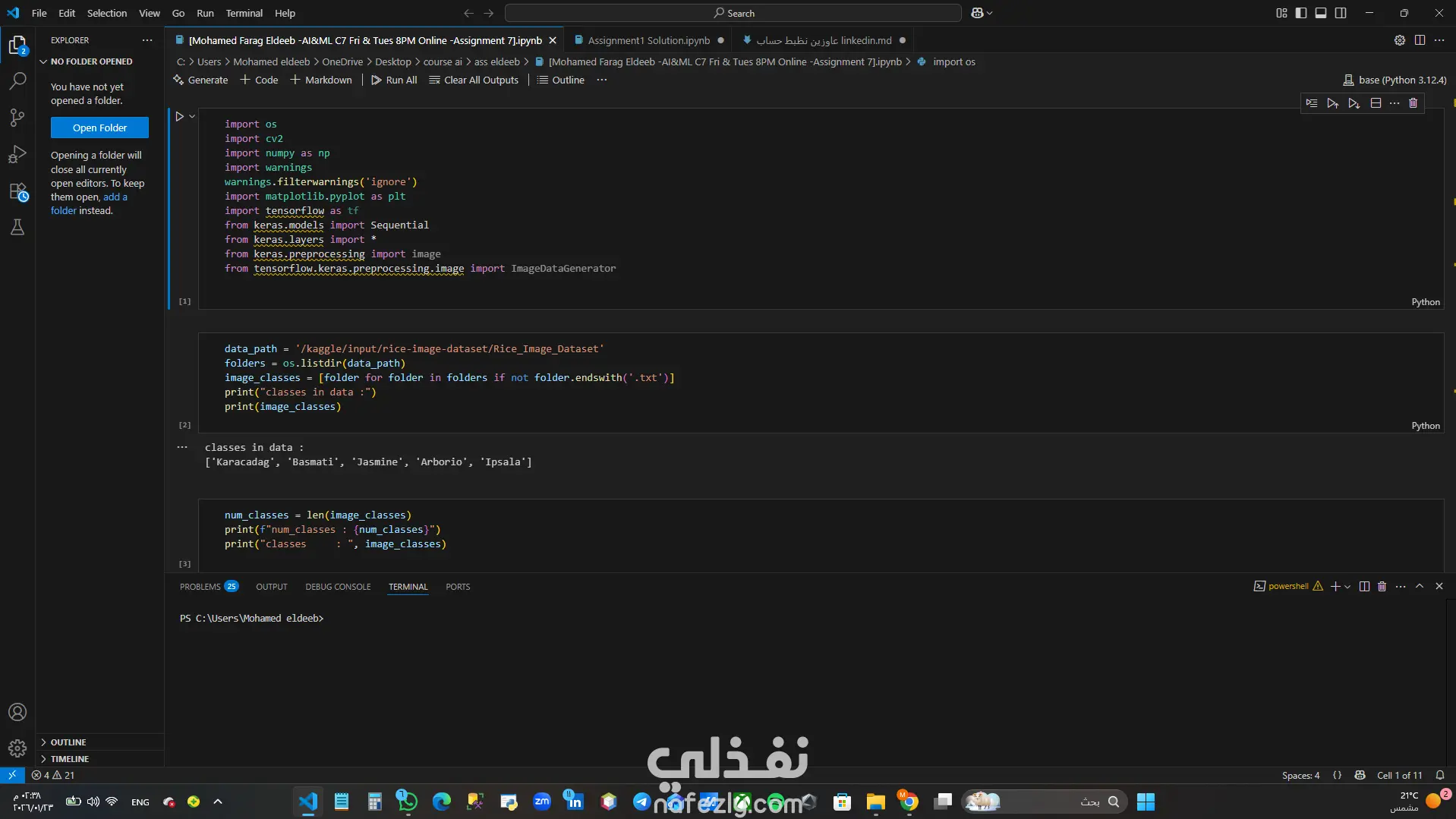Execute cell and below from the cell toolbar
This screenshot has height=819, width=1456.
(x=1354, y=103)
